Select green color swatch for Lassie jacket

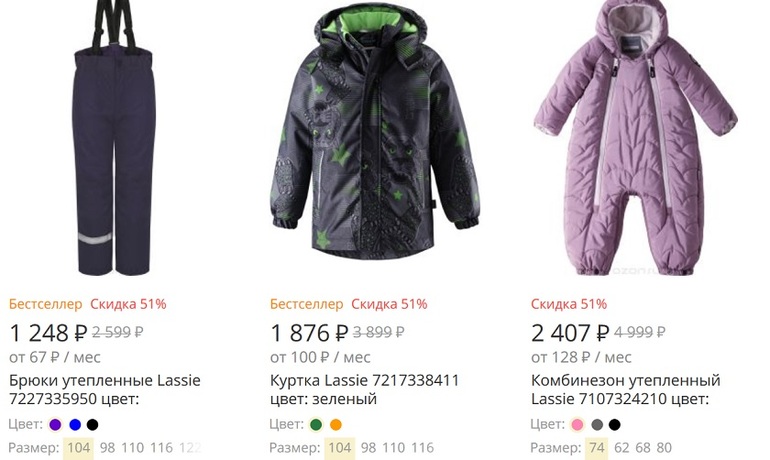(317, 425)
